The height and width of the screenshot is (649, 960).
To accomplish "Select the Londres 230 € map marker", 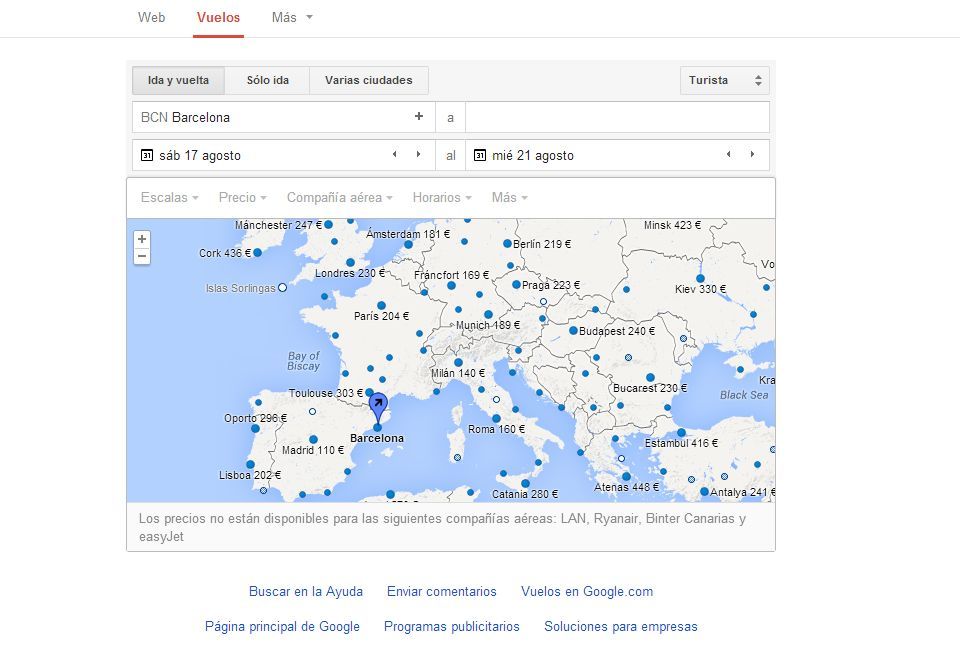I will 350,263.
